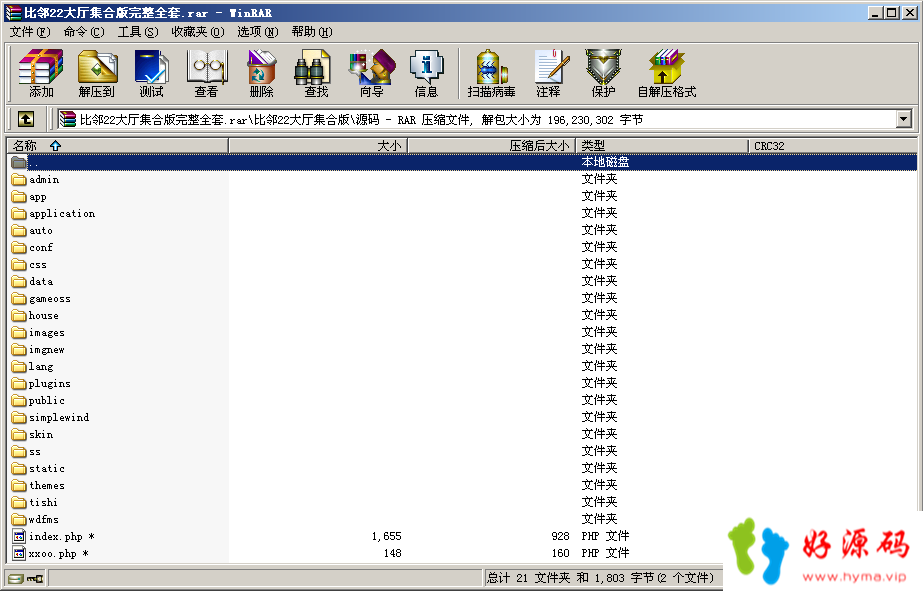
Task: Sort by Packed Size (压缩后大小) header
Action: click(492, 145)
